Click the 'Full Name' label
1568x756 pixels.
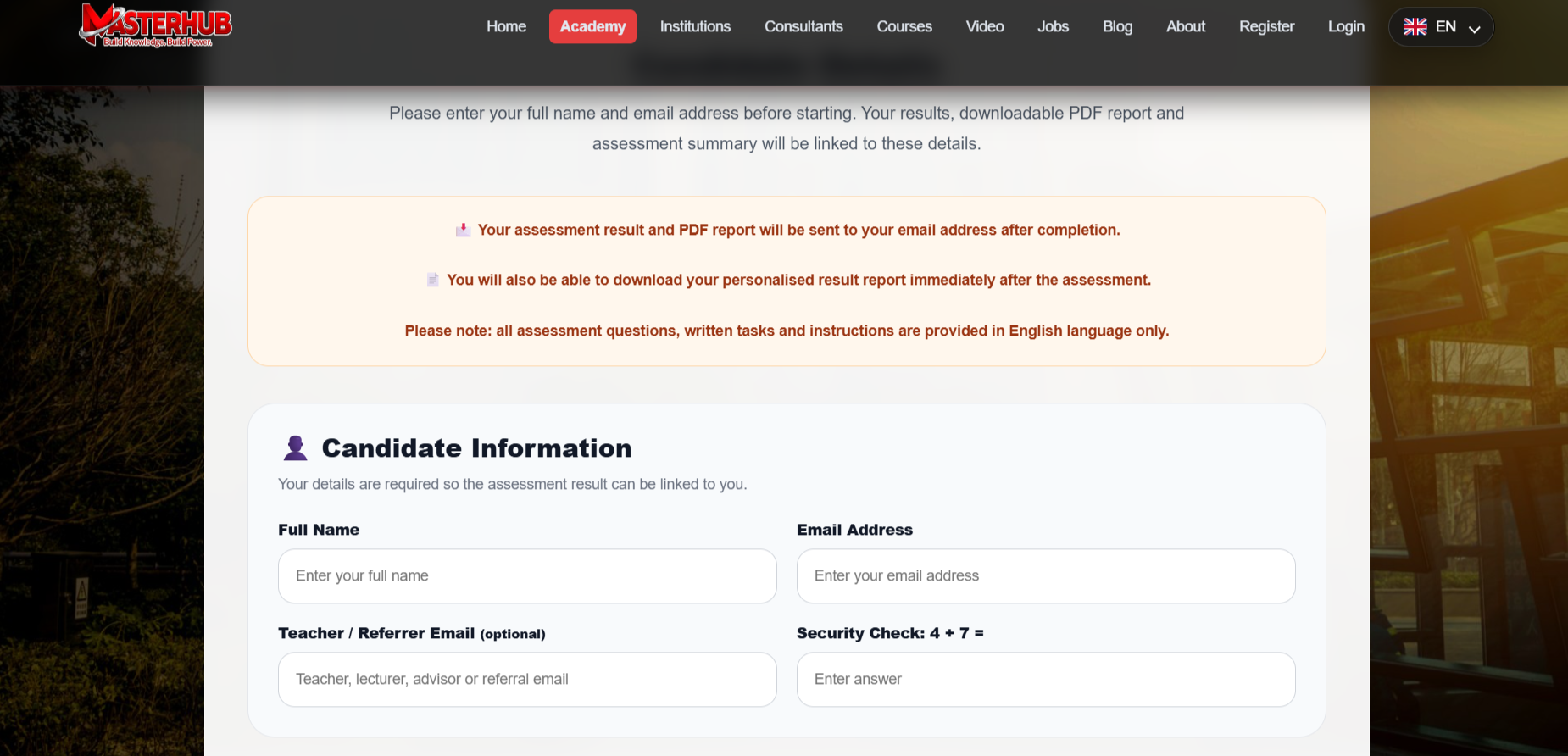coord(319,530)
